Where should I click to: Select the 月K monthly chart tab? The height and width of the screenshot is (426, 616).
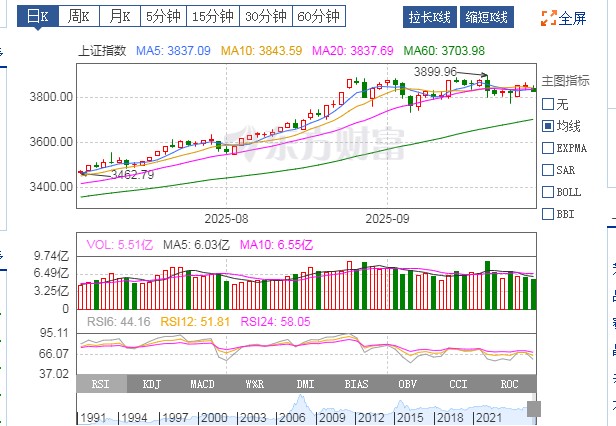click(x=118, y=17)
